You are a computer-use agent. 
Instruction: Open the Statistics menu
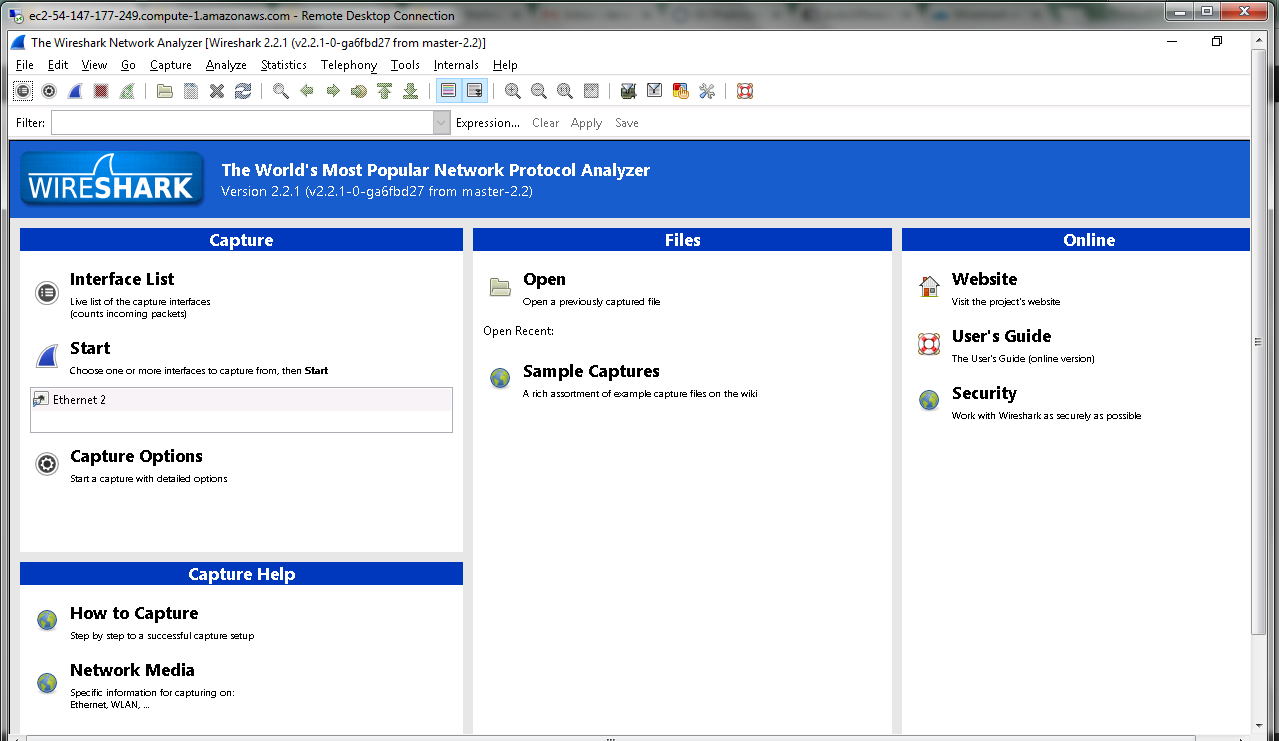[x=283, y=65]
